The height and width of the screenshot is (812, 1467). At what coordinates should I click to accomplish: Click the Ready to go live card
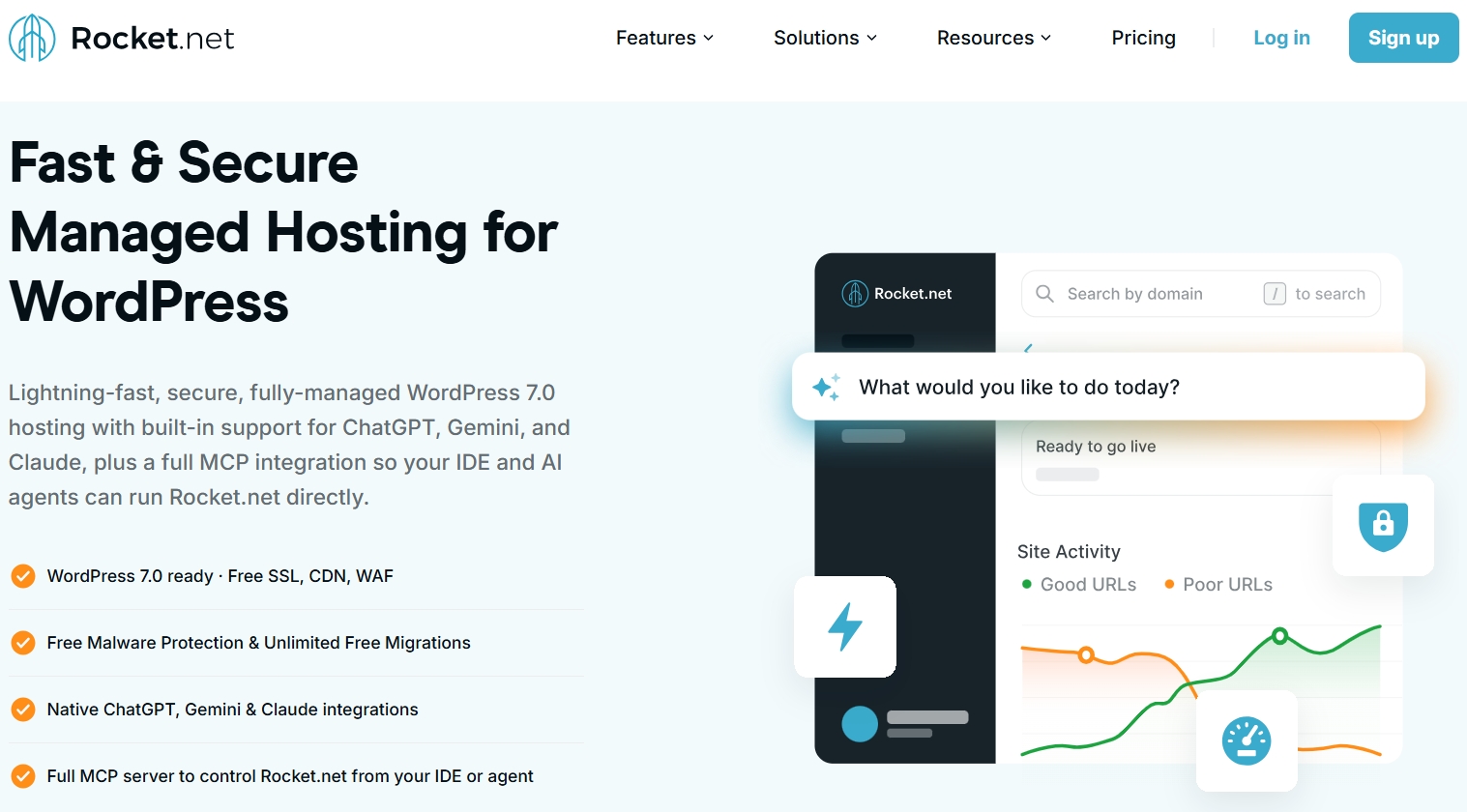point(1200,459)
